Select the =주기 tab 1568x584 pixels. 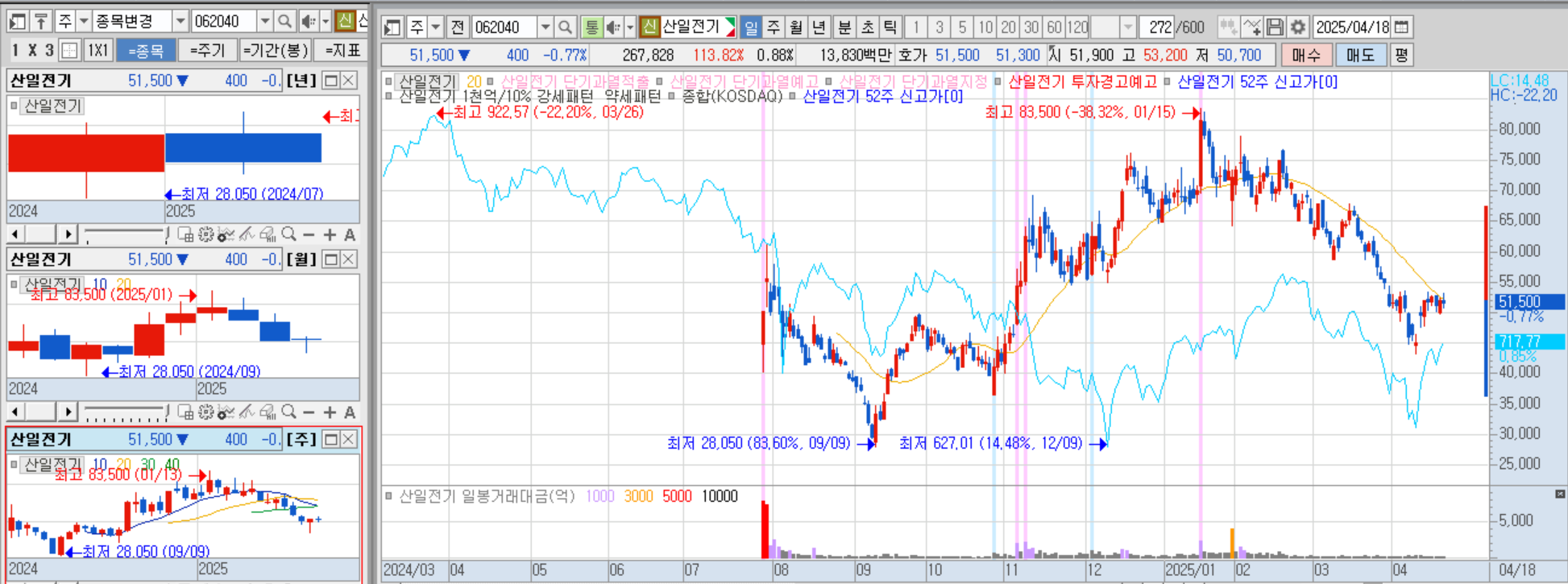(207, 51)
